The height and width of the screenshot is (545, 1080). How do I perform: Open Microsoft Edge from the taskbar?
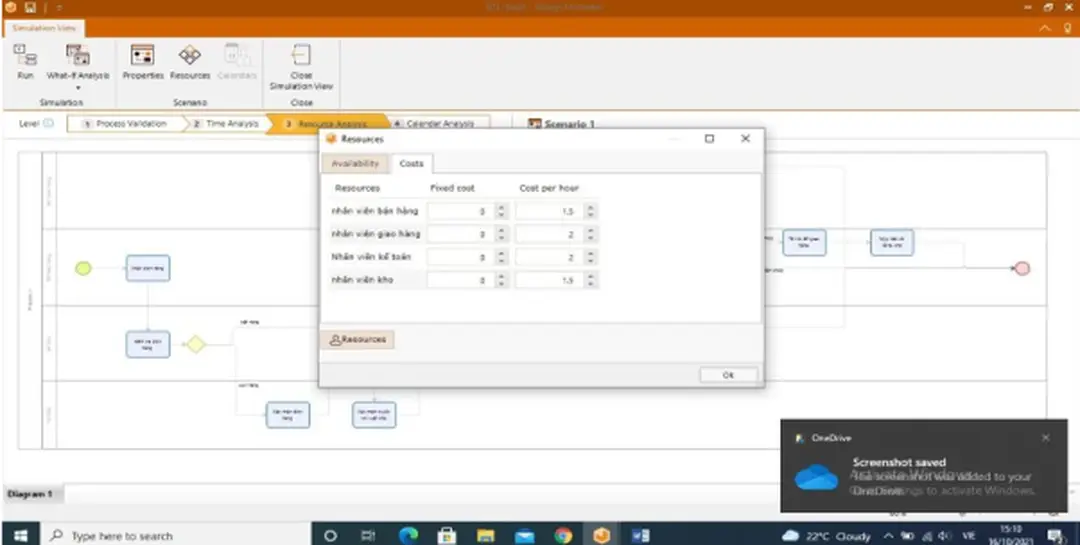pos(408,535)
